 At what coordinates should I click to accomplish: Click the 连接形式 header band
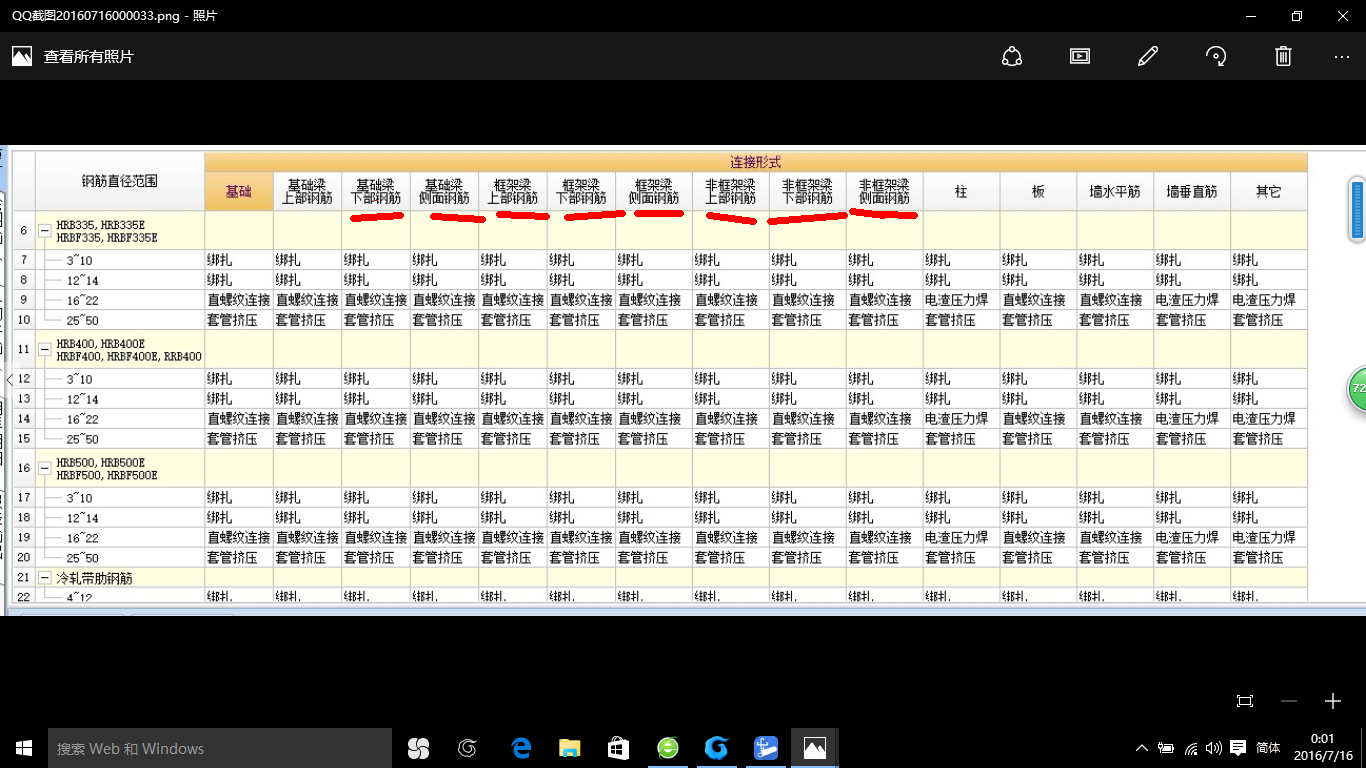(x=756, y=162)
